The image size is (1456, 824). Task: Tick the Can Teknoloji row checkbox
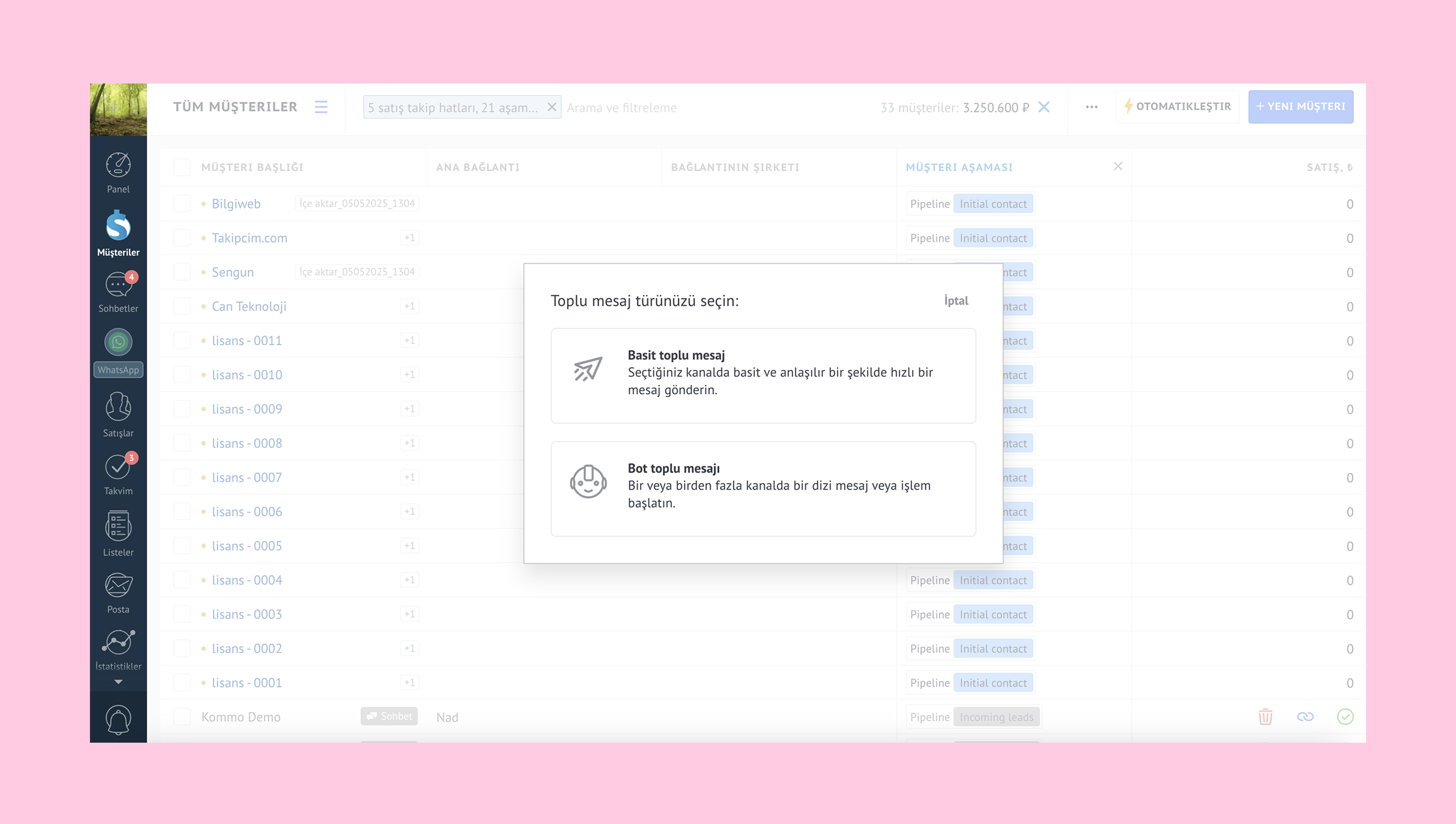pos(181,306)
